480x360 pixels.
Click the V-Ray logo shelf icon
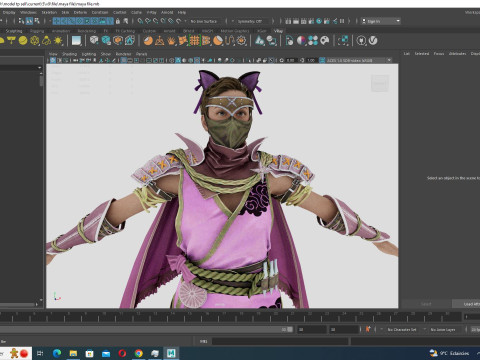(373, 41)
